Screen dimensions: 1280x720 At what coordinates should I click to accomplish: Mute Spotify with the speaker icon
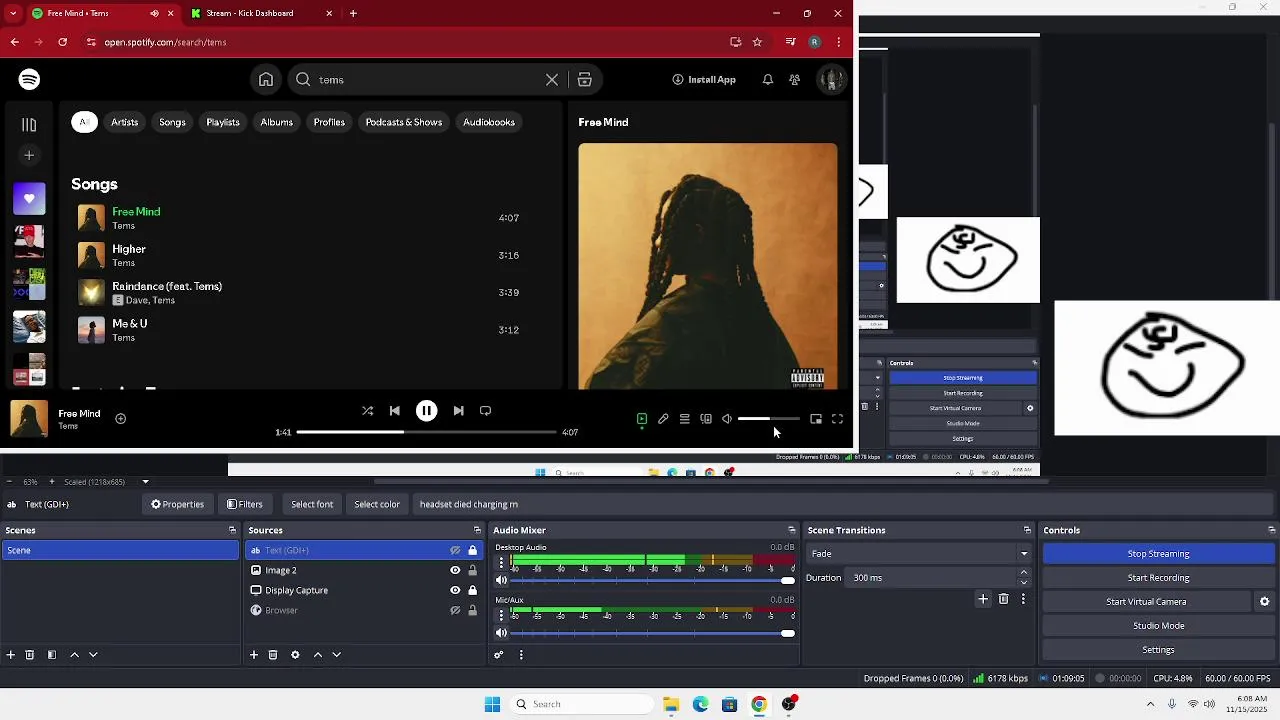point(727,419)
